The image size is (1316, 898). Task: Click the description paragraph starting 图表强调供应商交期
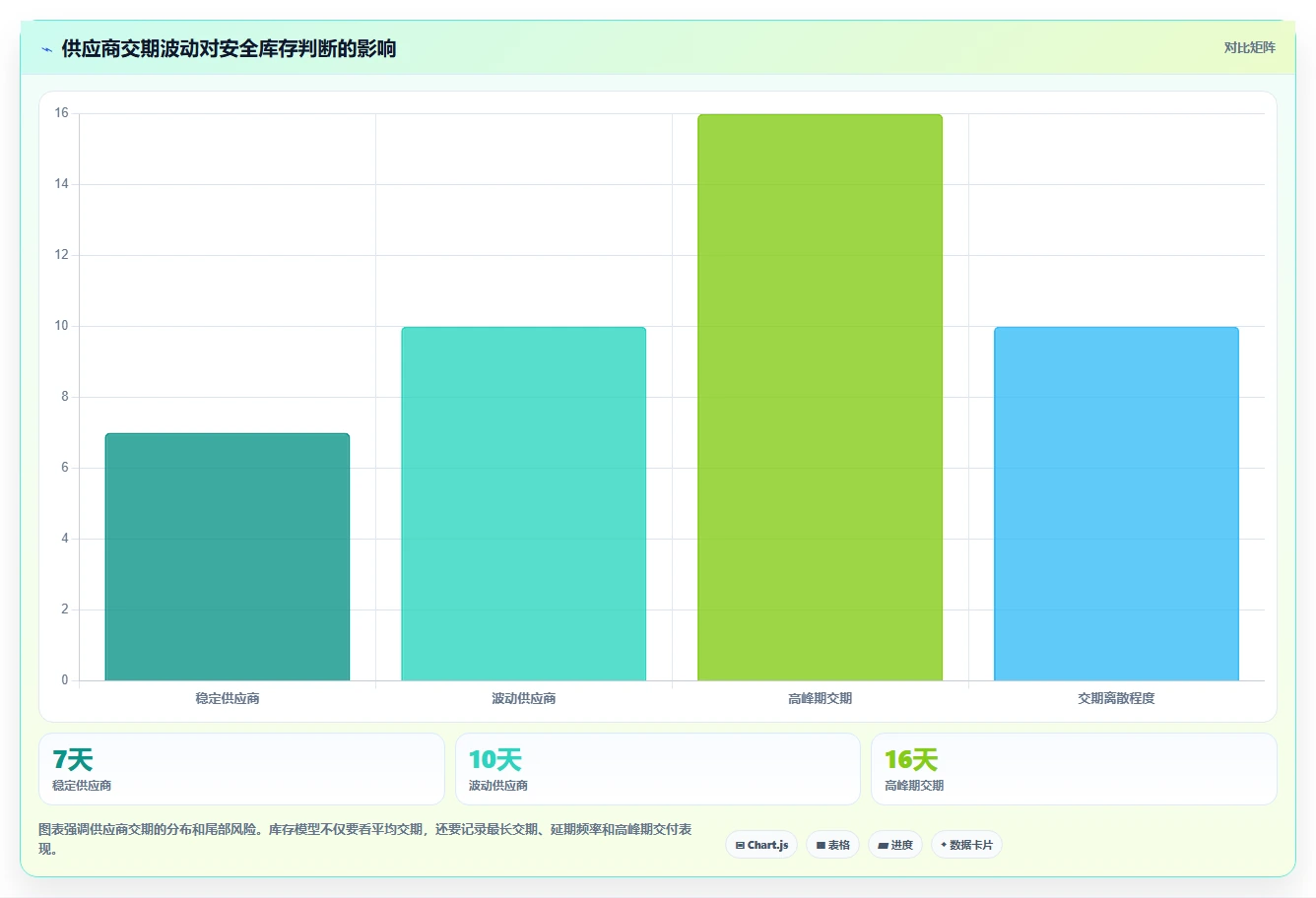[365, 839]
